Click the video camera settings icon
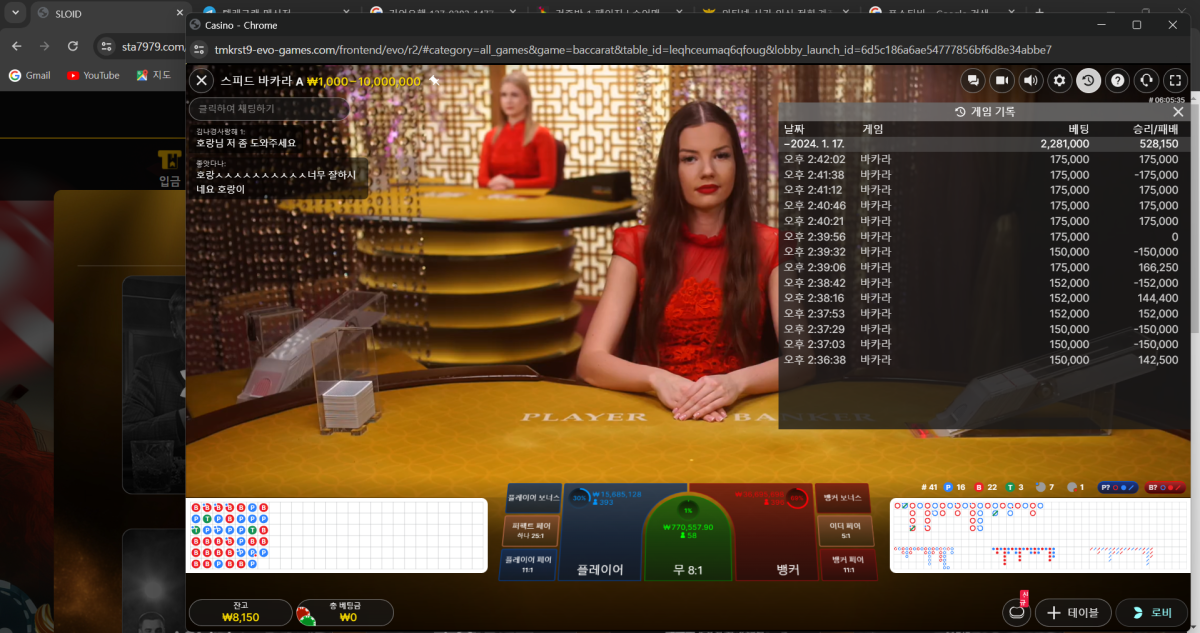This screenshot has width=1200, height=633. point(1001,81)
